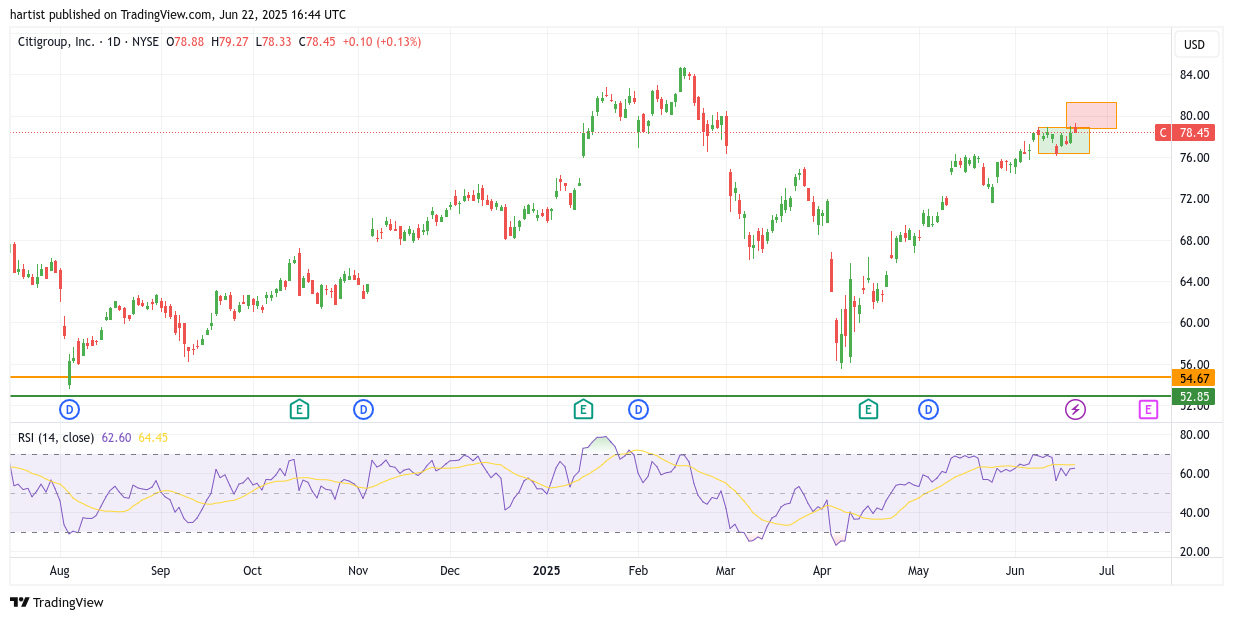The height and width of the screenshot is (620, 1233).
Task: Open the dividend marker near February
Action: [x=638, y=409]
